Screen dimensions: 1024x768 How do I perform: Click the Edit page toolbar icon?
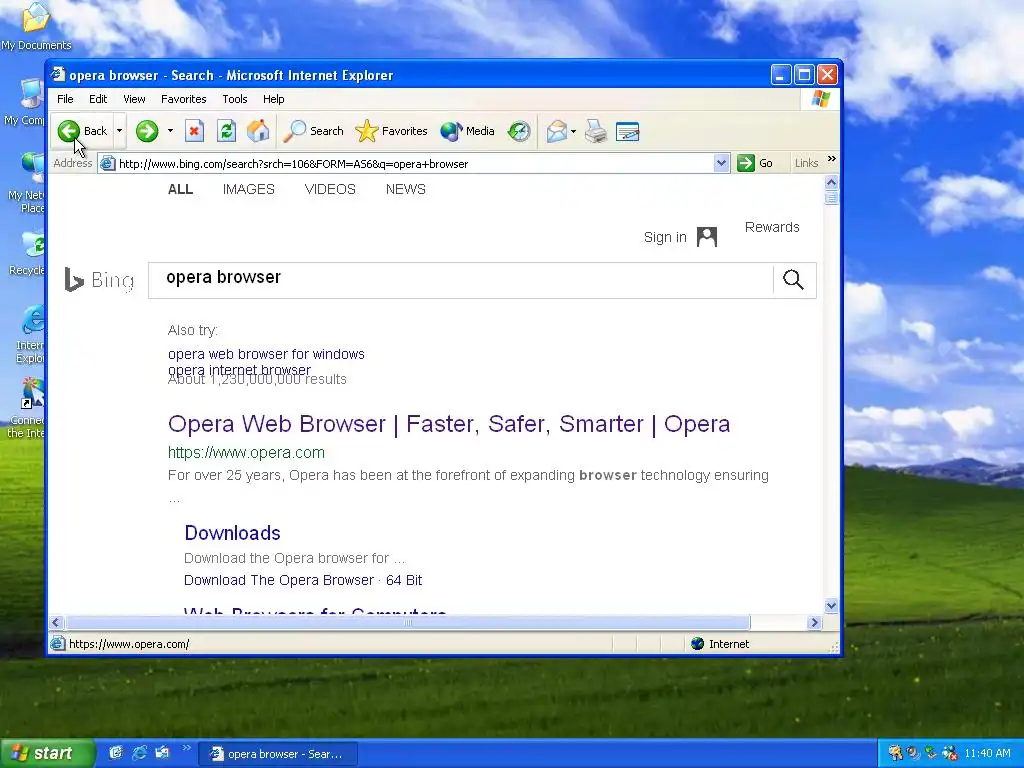click(628, 131)
